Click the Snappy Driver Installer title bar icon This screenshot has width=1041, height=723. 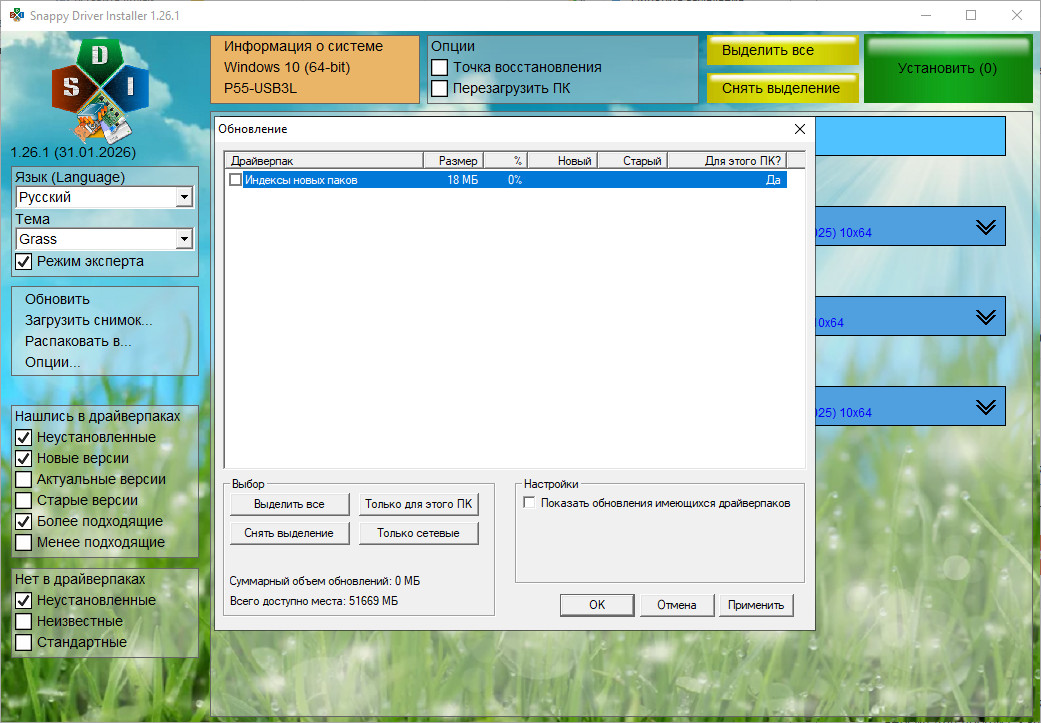(17, 15)
